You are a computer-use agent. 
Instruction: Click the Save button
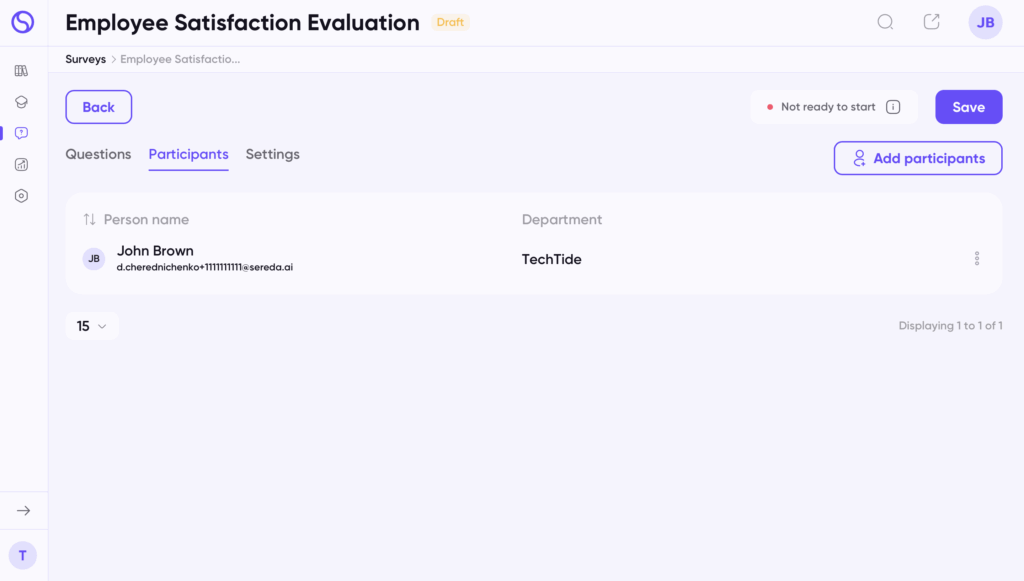coord(968,107)
